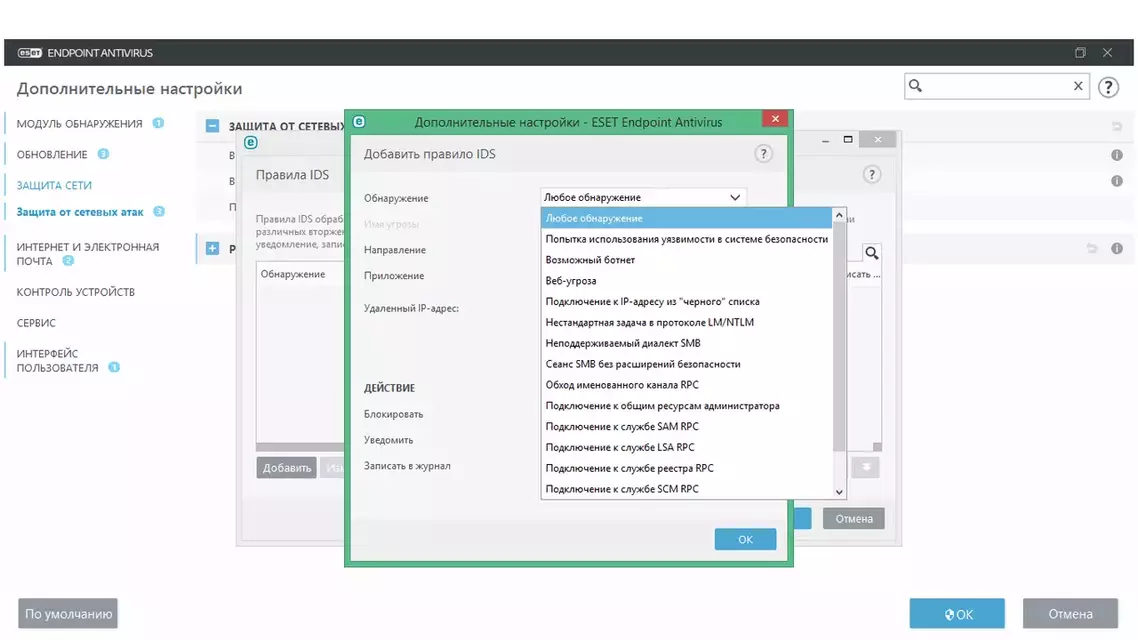Viewport: 1138px width, 640px height.
Task: Maximize the 'Правила IDS' window
Action: [848, 139]
